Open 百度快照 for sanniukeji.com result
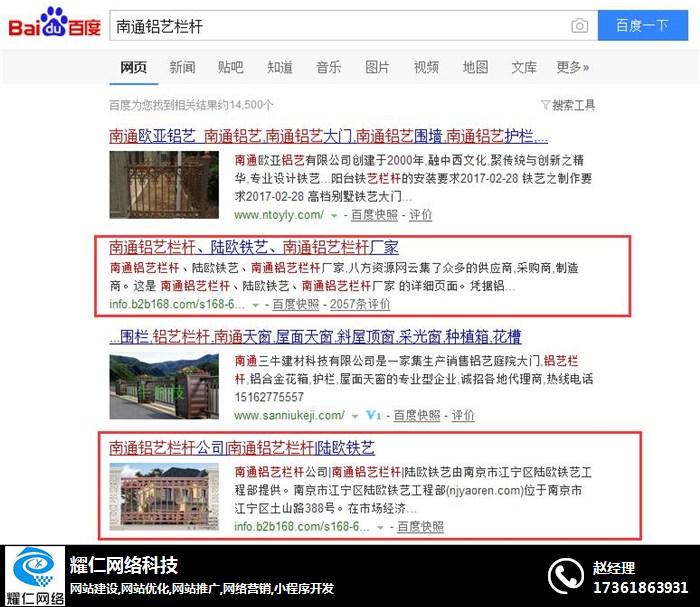Screen dimensions: 700x607 417,416
